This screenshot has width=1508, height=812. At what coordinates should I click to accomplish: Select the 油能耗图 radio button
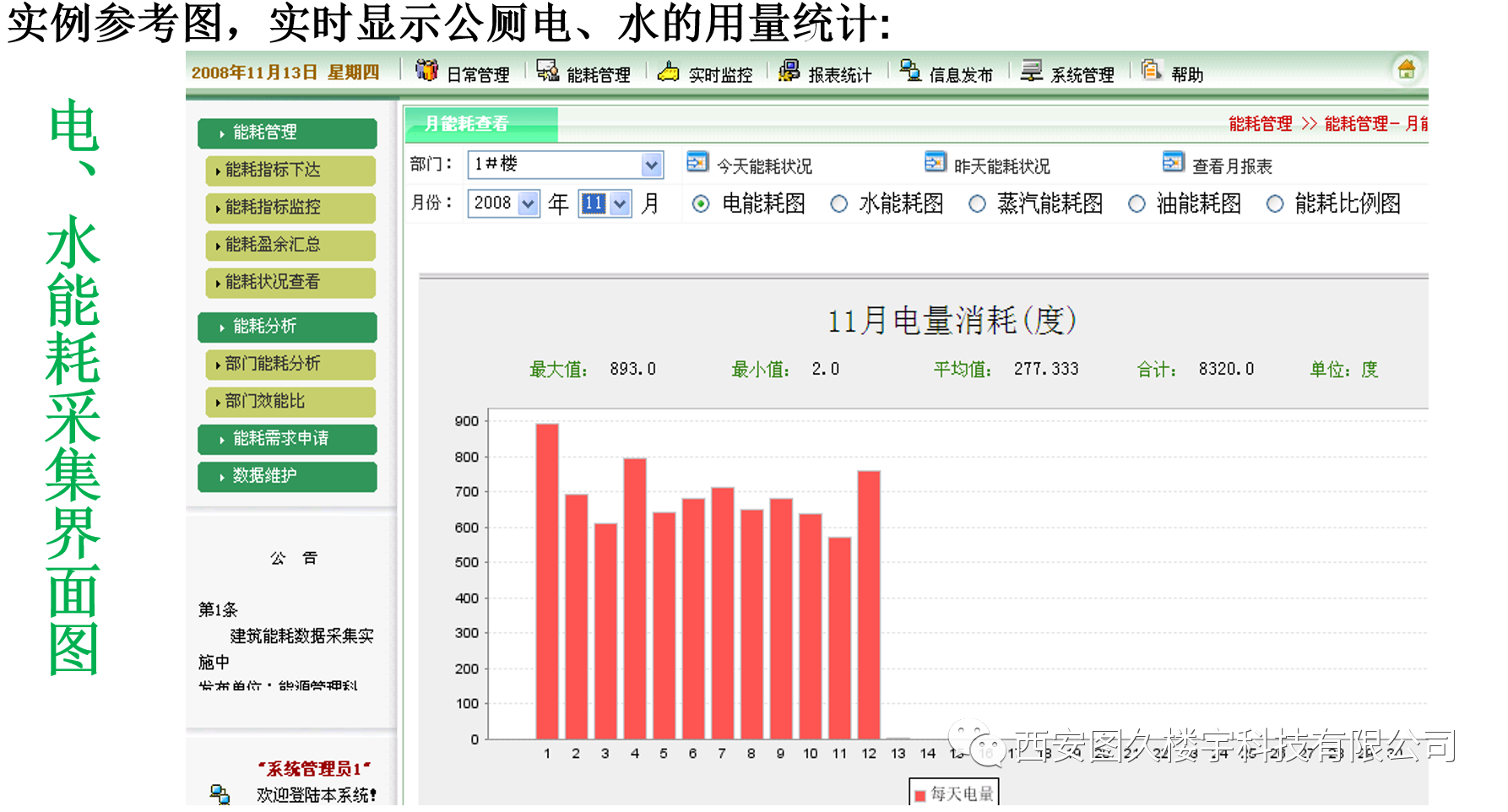pyautogui.click(x=1136, y=204)
